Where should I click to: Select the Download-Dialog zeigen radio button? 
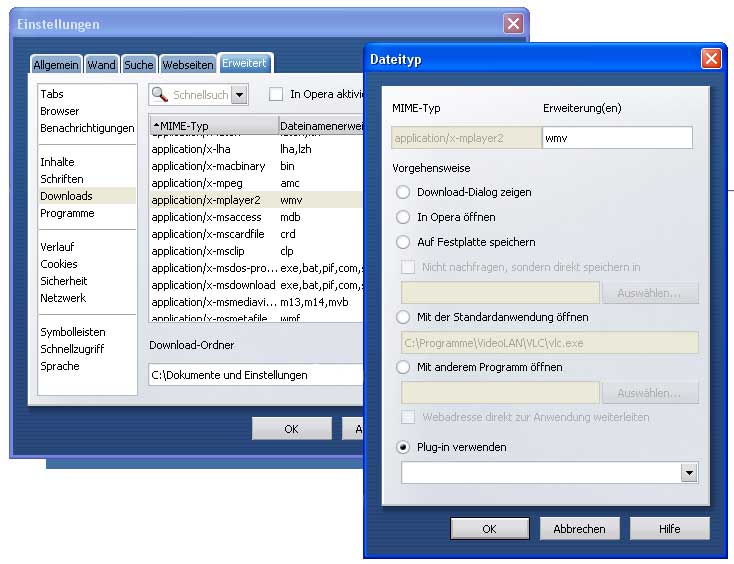coord(403,192)
